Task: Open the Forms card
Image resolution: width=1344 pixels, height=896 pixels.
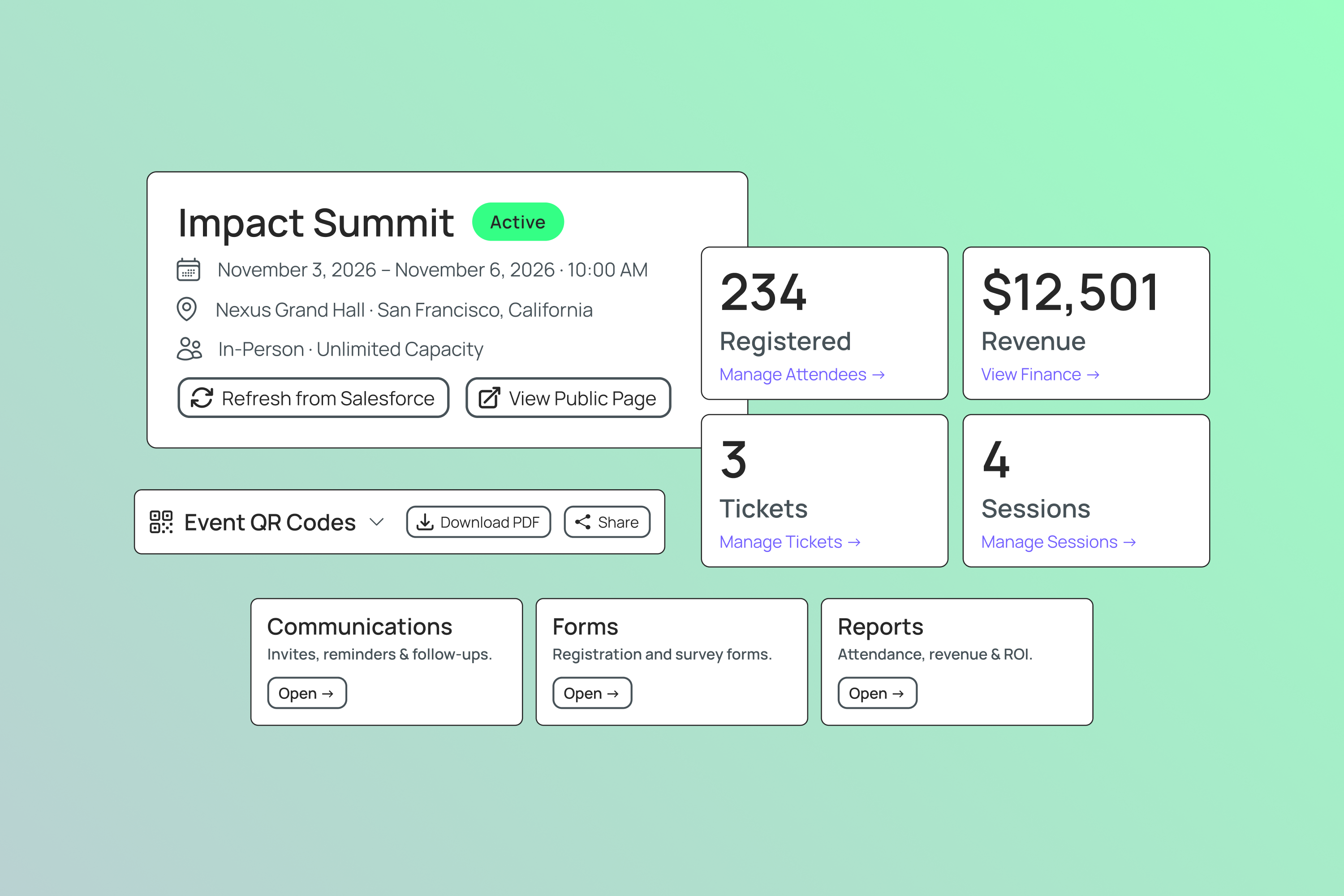Action: click(592, 693)
